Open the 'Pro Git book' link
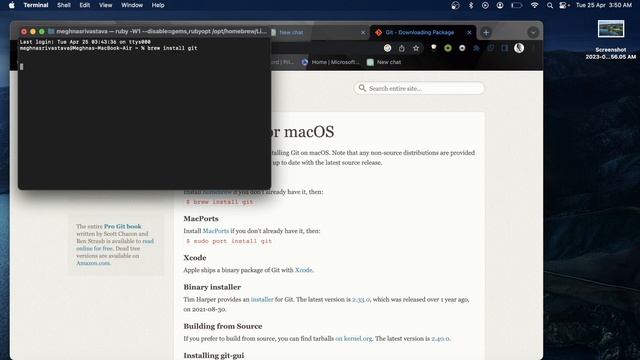This screenshot has width=640, height=360. pos(122,227)
